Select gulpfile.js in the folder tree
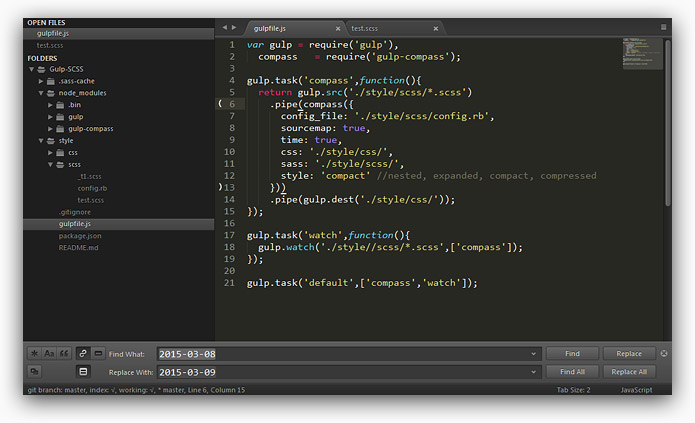The height and width of the screenshot is (423, 695). (118, 224)
